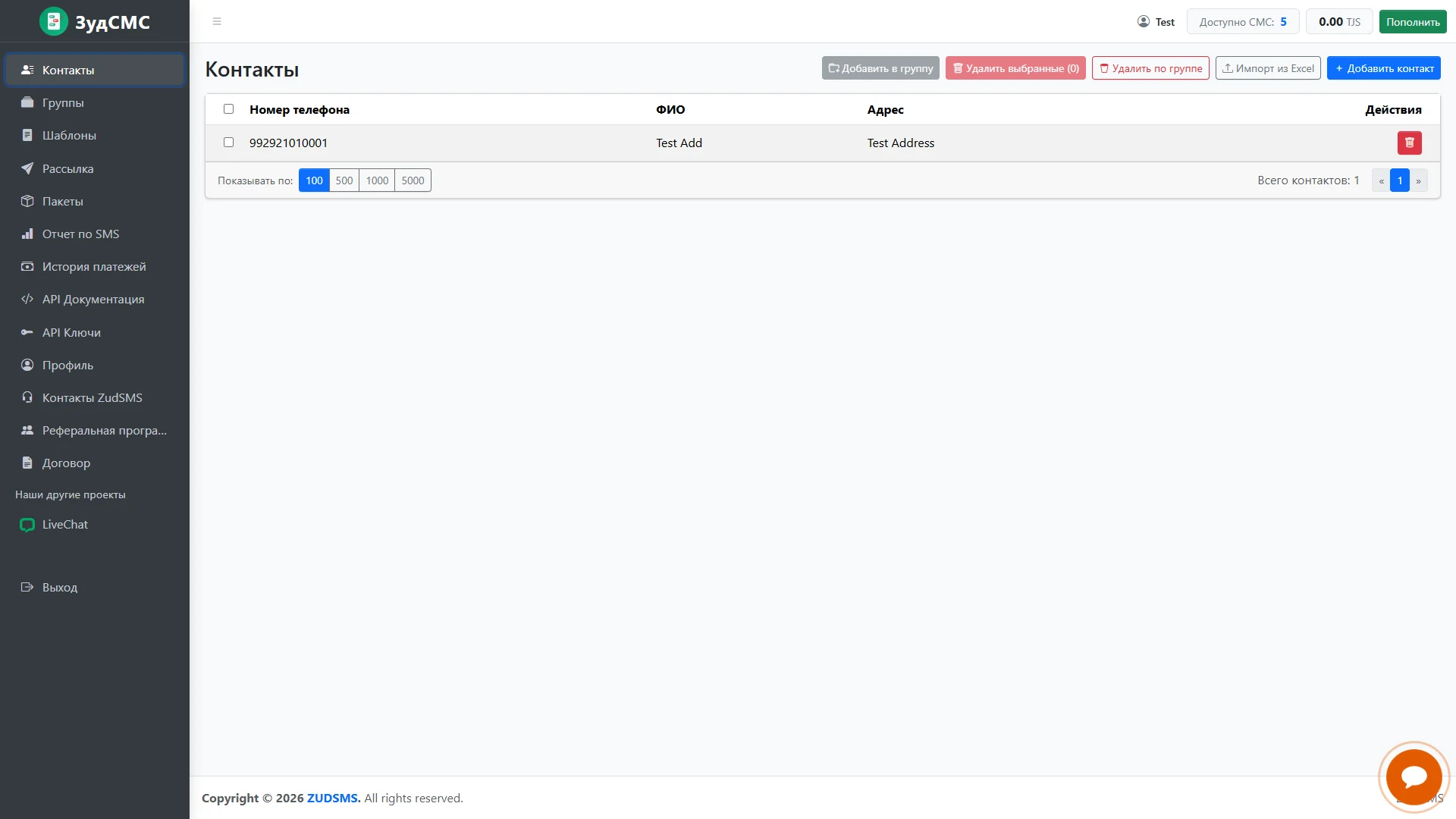Go to previous page arrow «
The height and width of the screenshot is (819, 1456).
coord(1381,180)
